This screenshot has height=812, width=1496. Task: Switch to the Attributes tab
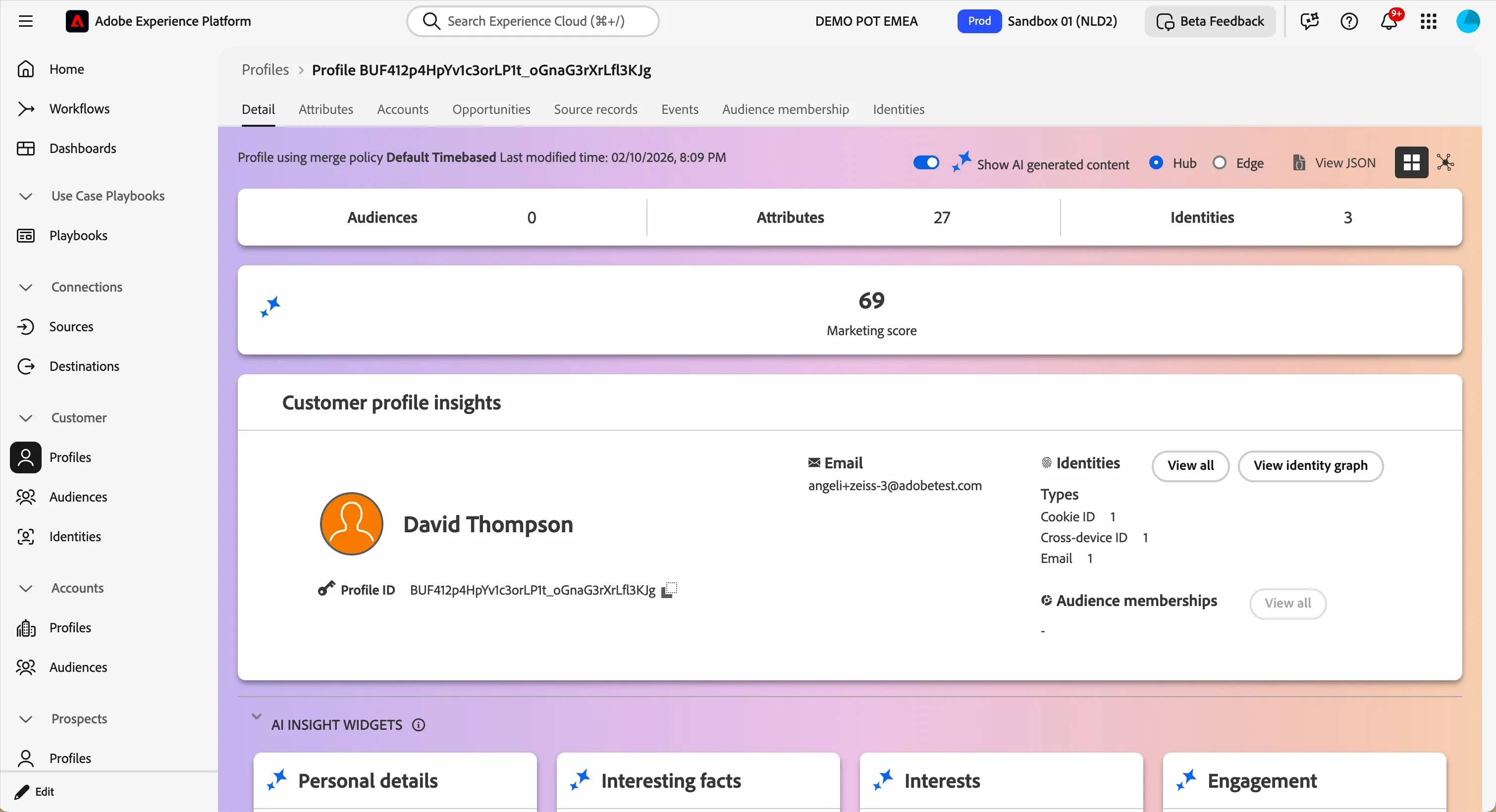click(326, 109)
